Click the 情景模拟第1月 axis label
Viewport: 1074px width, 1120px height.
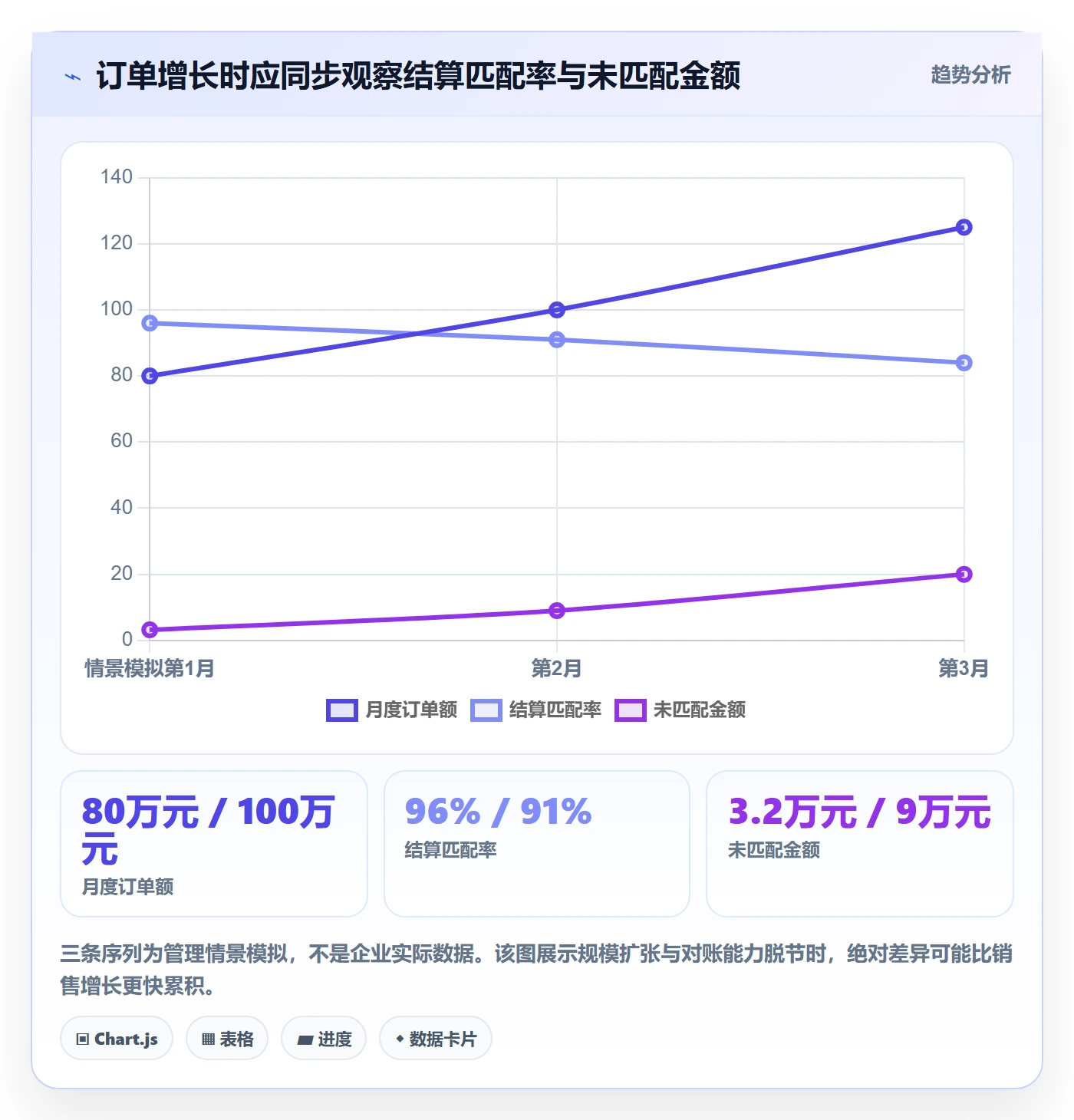point(150,668)
